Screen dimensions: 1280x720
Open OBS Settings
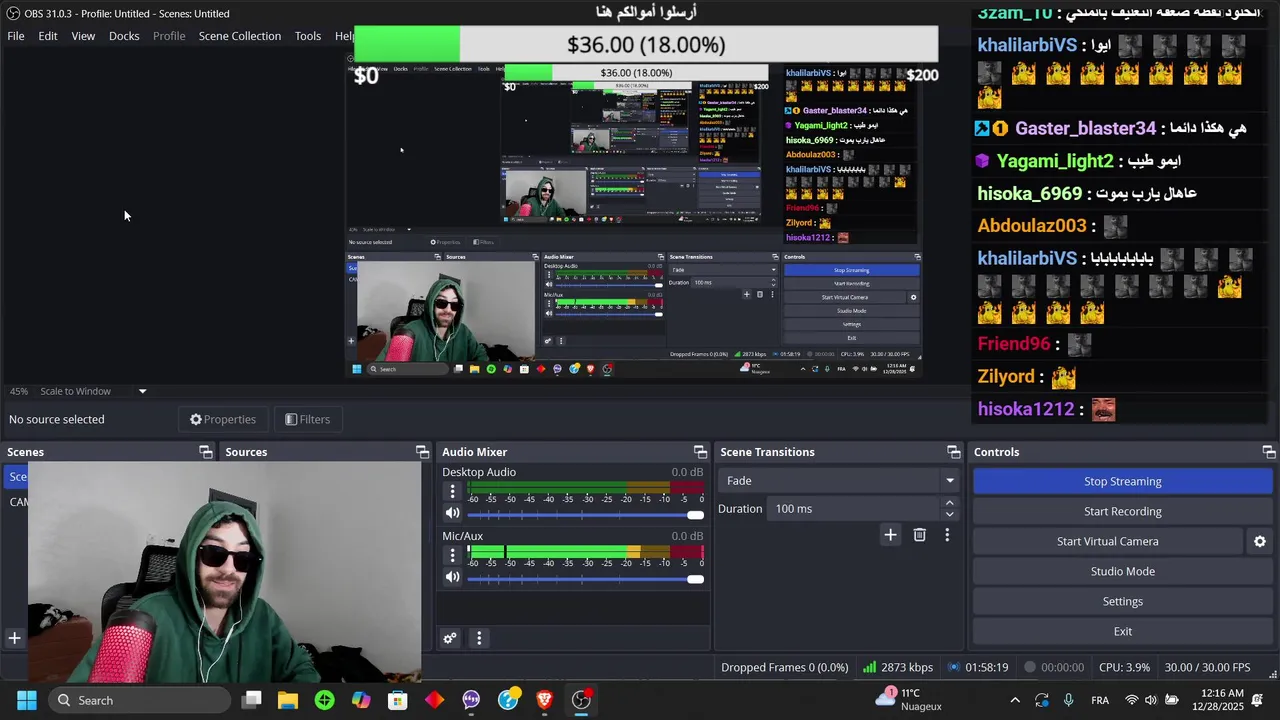coord(1122,601)
